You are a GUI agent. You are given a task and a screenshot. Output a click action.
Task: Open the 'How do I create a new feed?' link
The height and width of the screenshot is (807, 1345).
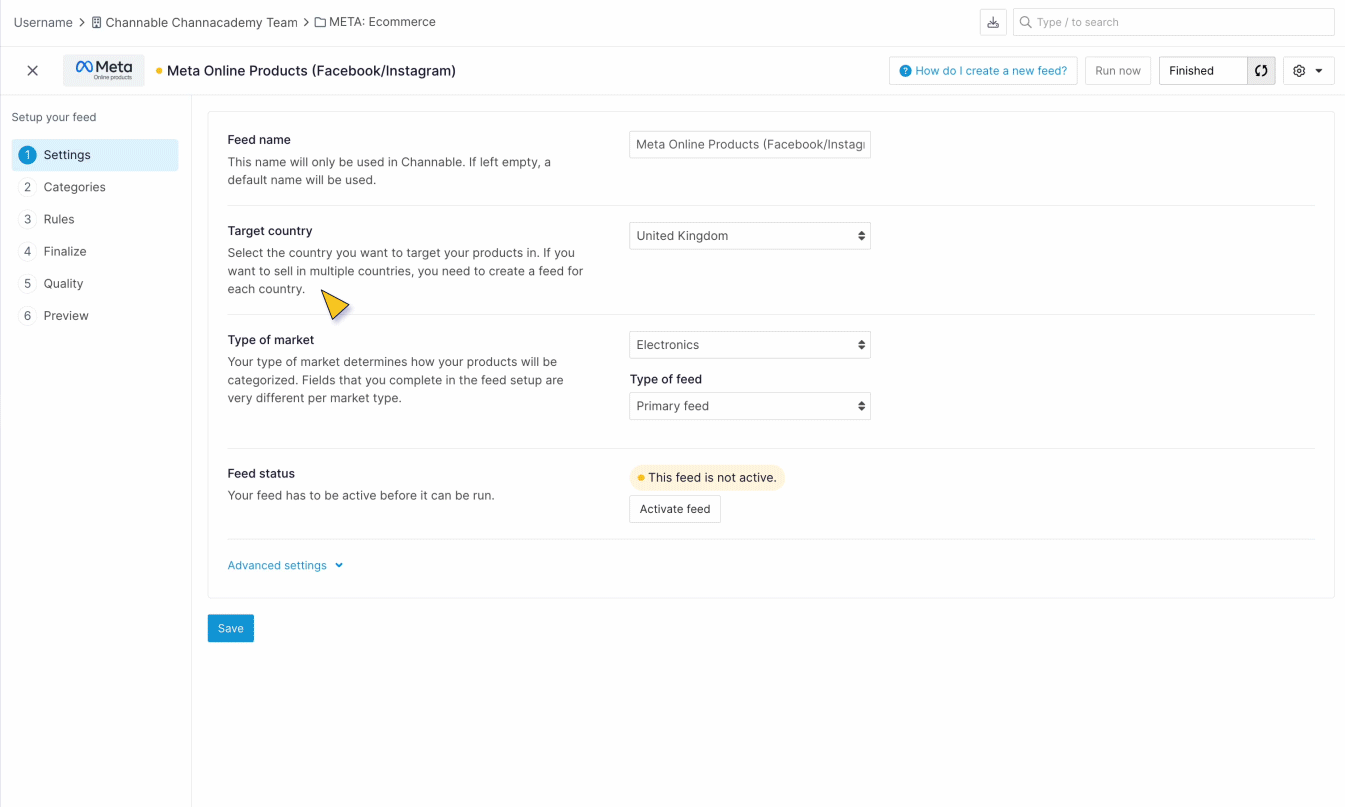(x=982, y=71)
